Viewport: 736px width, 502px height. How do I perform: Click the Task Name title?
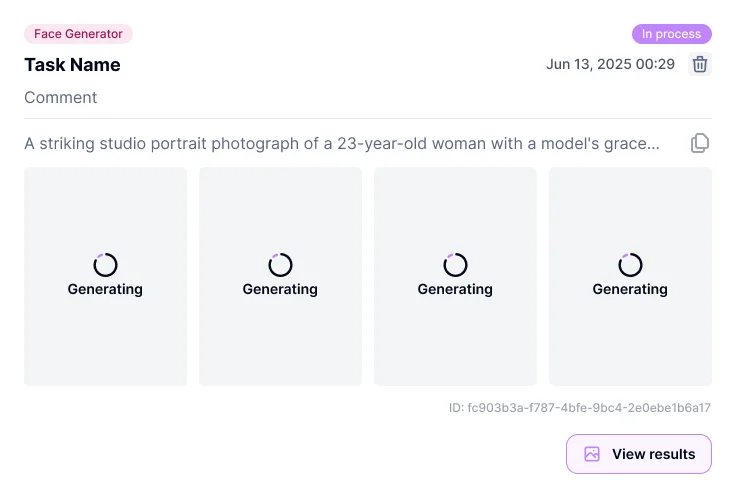click(72, 65)
